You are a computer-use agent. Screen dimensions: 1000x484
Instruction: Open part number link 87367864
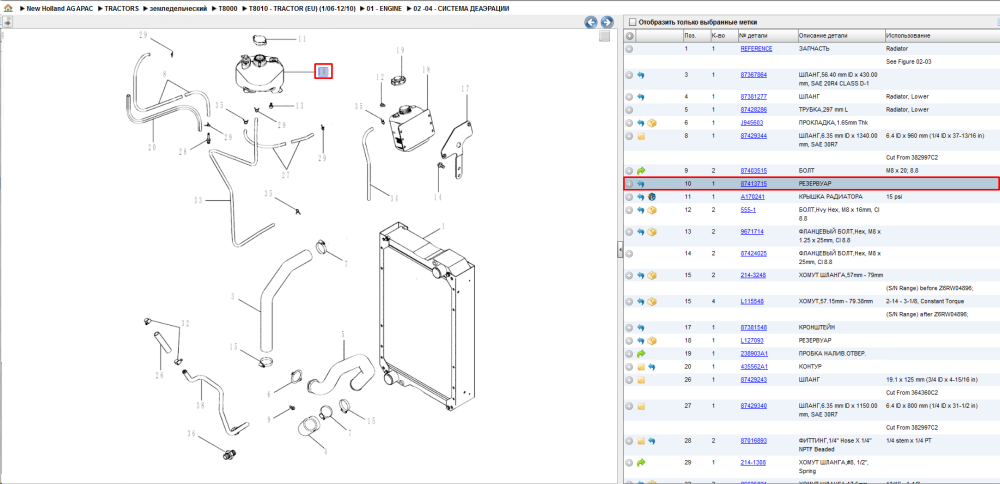754,75
